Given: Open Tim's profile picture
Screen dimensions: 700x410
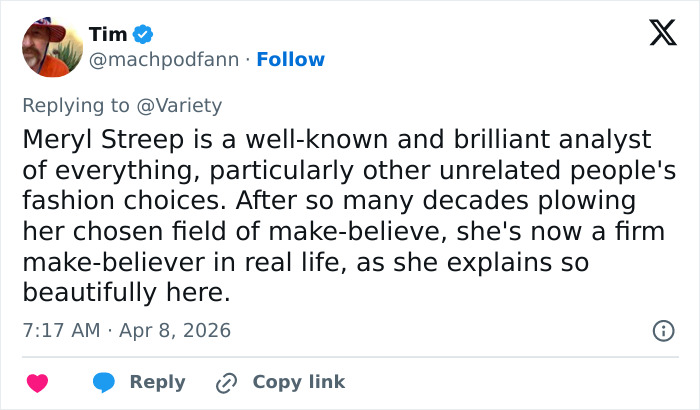Looking at the screenshot, I should 50,47.
